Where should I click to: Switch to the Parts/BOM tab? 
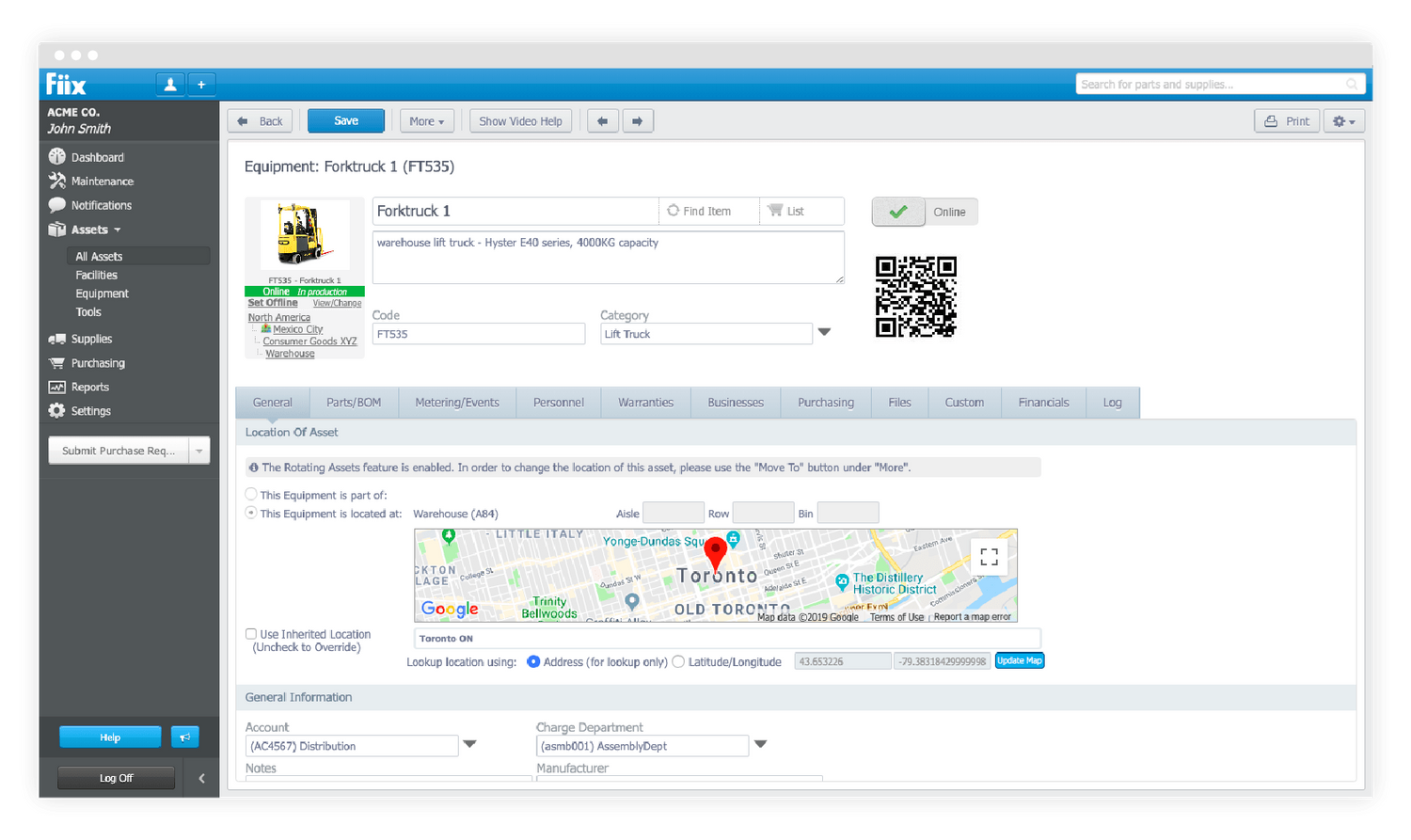[354, 402]
